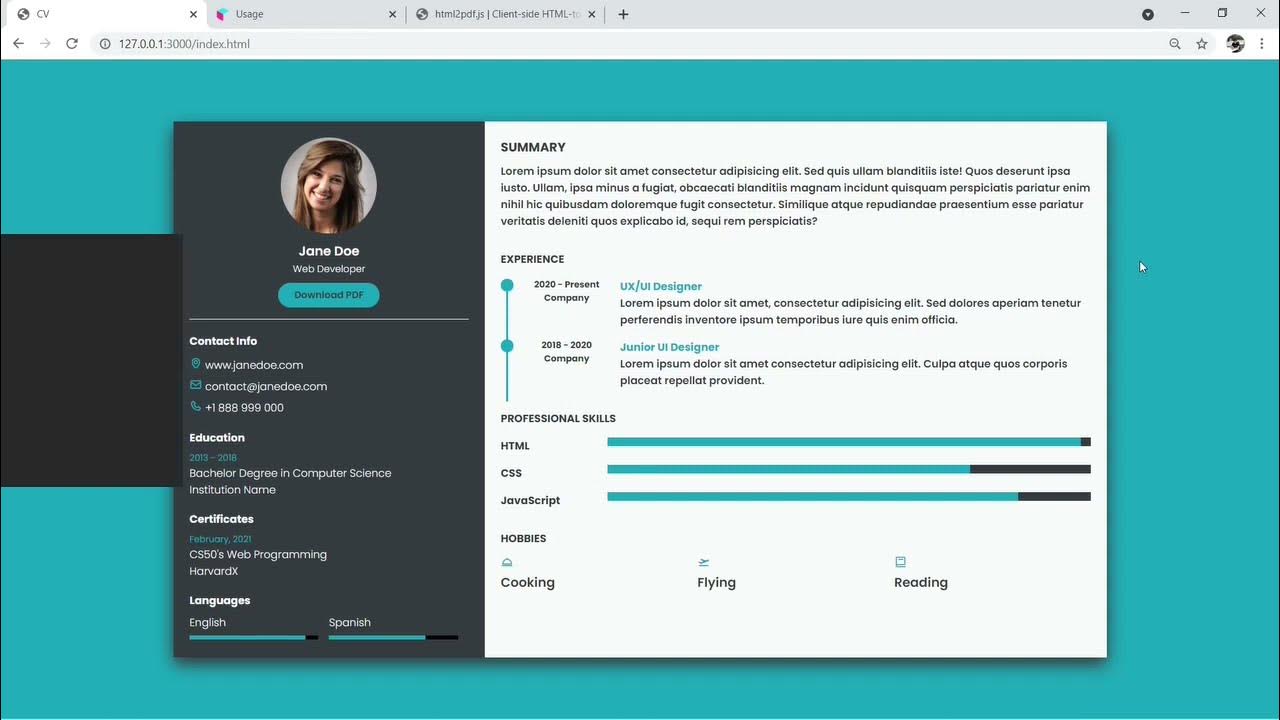Click the SUMMARY heading
Image resolution: width=1280 pixels, height=720 pixels.
point(533,147)
